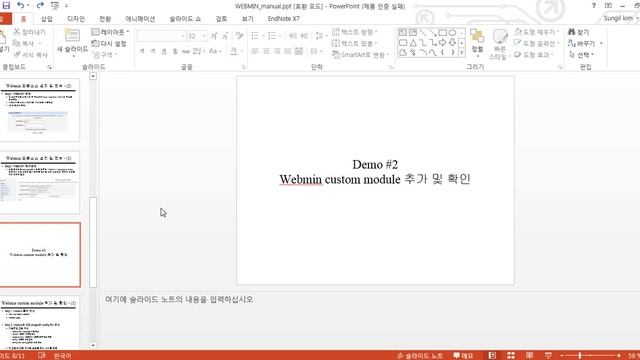Click 빠른 스타일 quick styles button

500,43
